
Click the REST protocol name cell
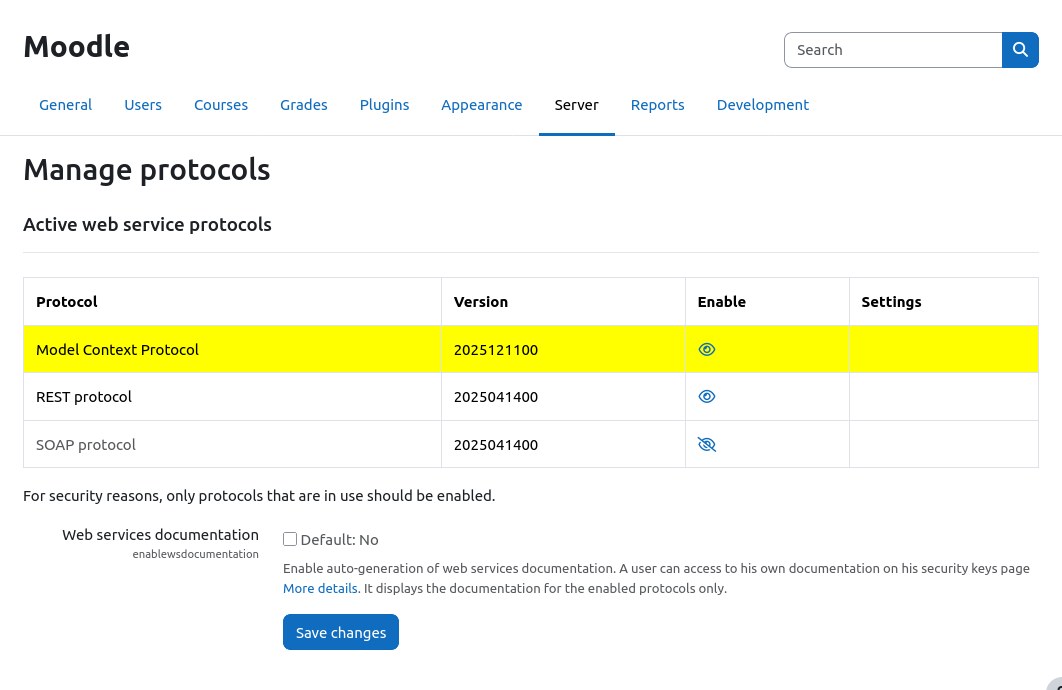[232, 397]
